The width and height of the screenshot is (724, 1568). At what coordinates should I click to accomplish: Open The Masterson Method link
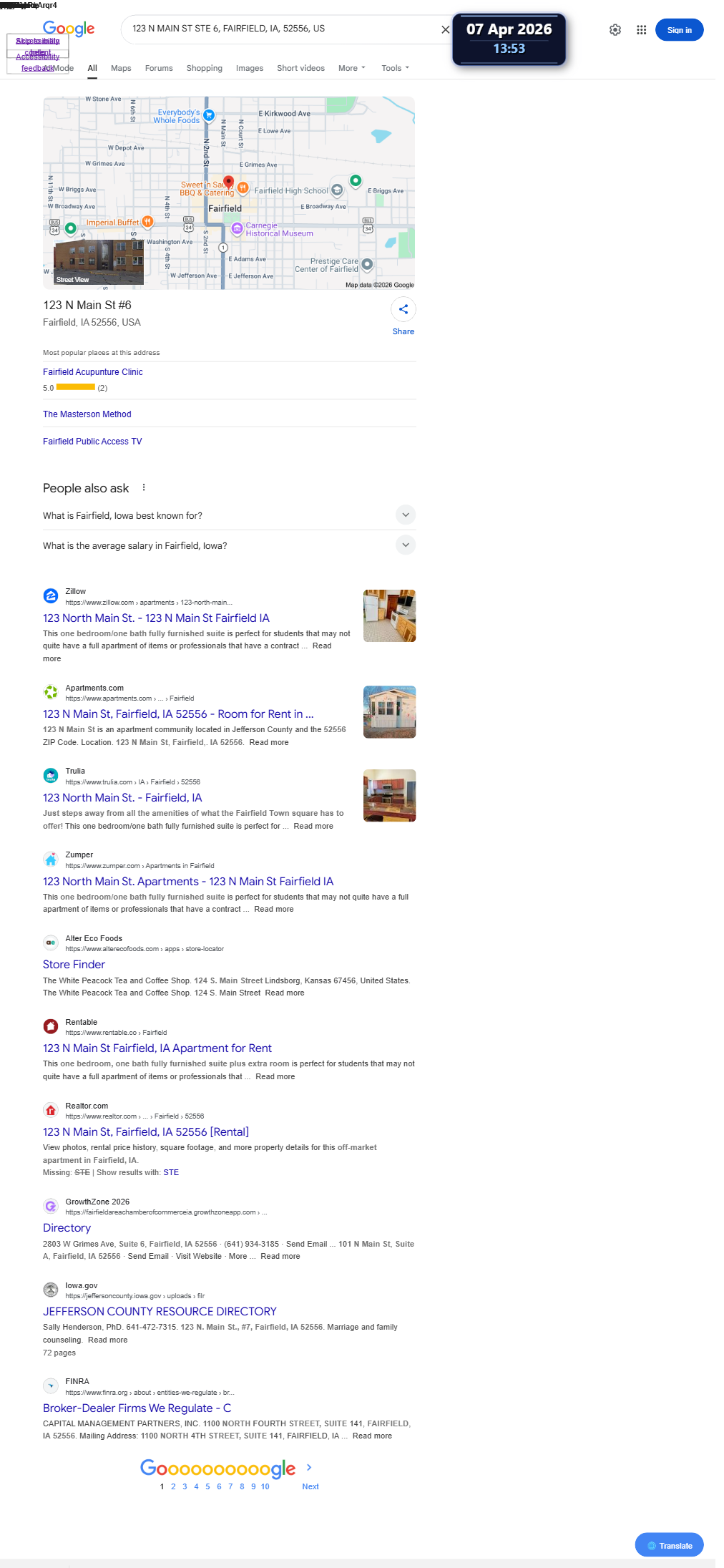click(x=87, y=414)
